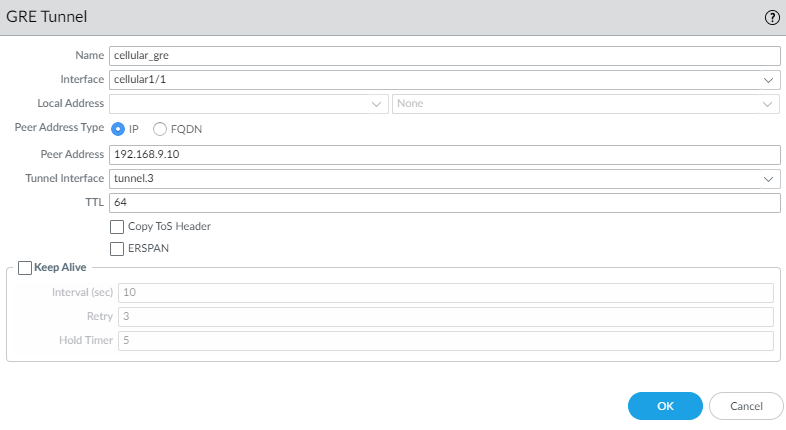The width and height of the screenshot is (786, 430).
Task: Click the Copy ToS Header label
Action: click(169, 227)
